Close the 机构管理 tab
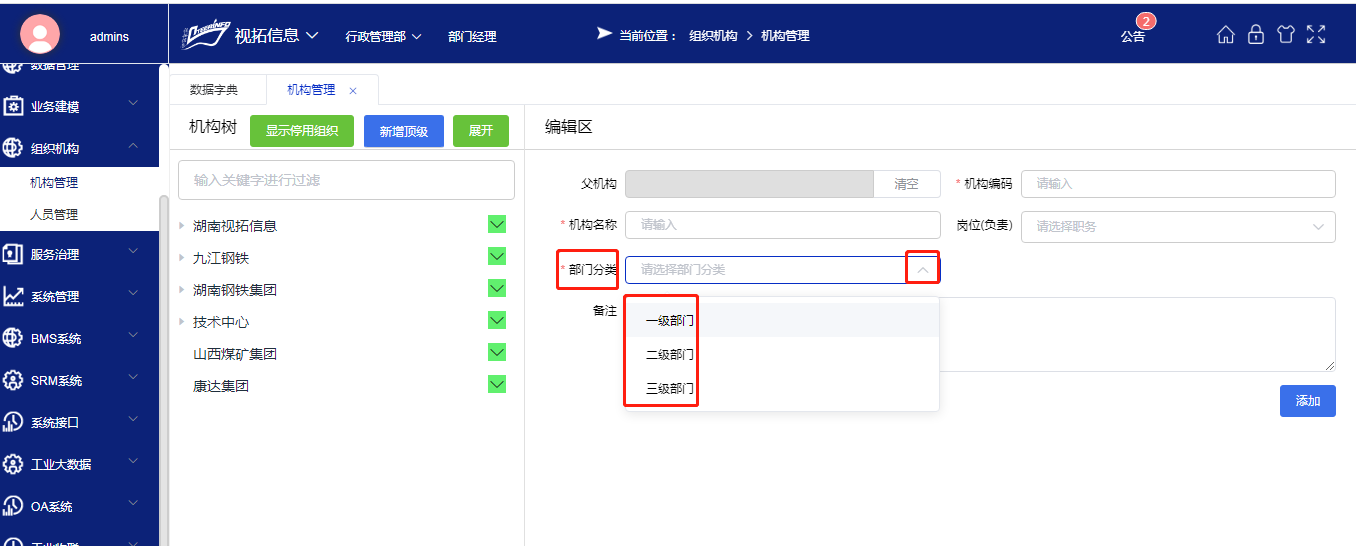Image resolution: width=1356 pixels, height=546 pixels. [x=353, y=91]
